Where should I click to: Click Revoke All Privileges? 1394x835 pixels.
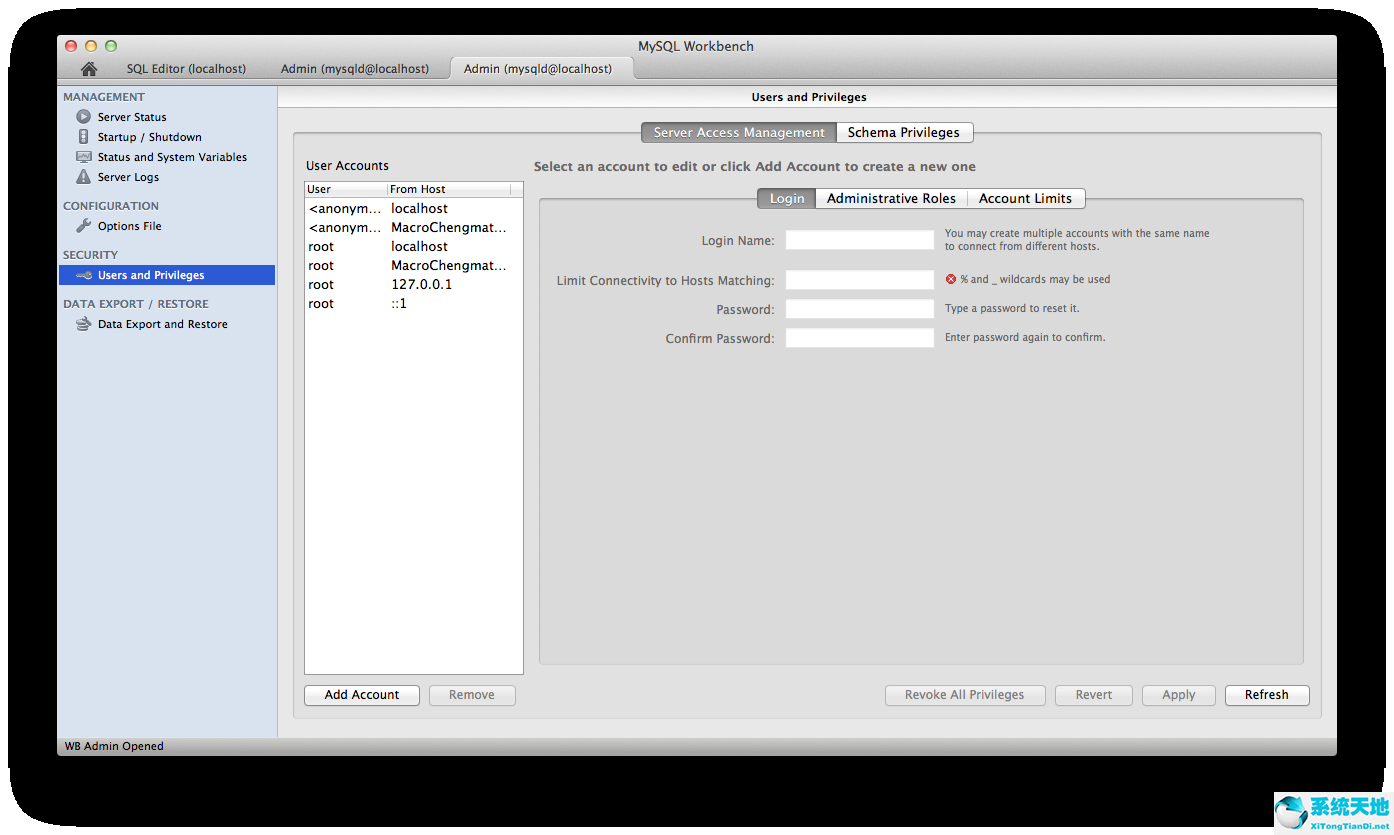tap(964, 694)
